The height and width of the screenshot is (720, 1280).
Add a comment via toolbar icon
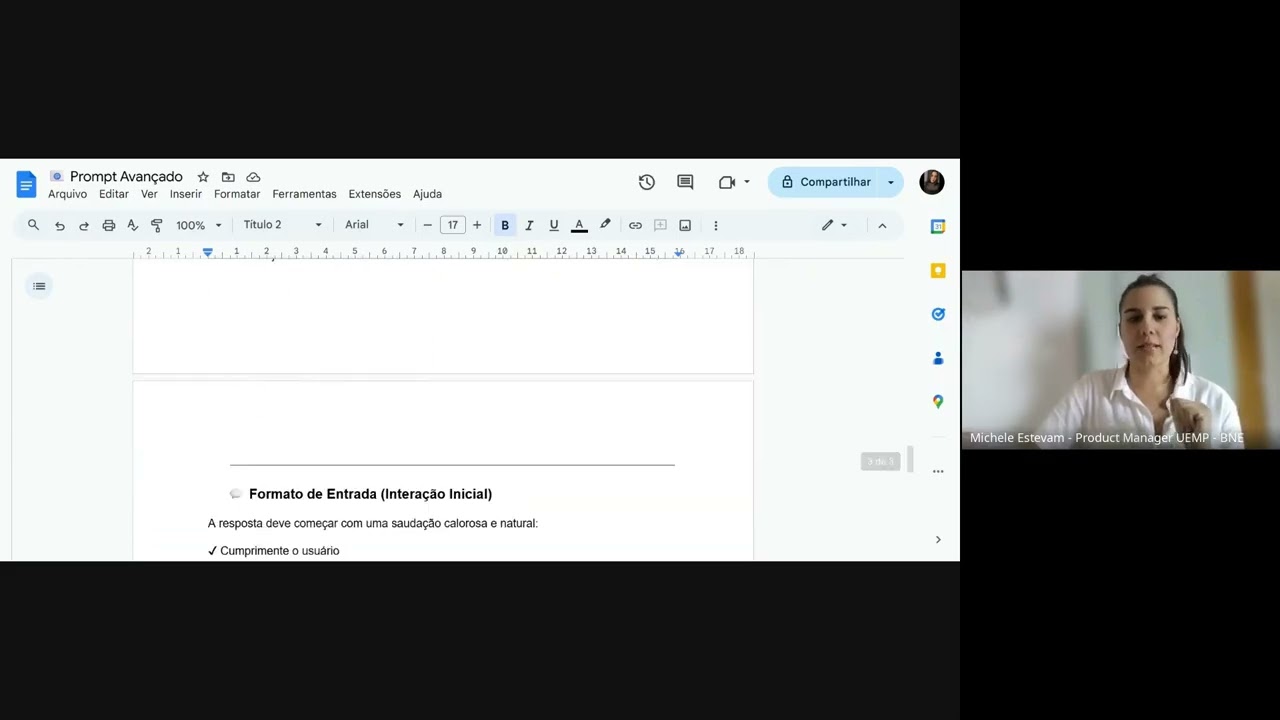pyautogui.click(x=660, y=225)
